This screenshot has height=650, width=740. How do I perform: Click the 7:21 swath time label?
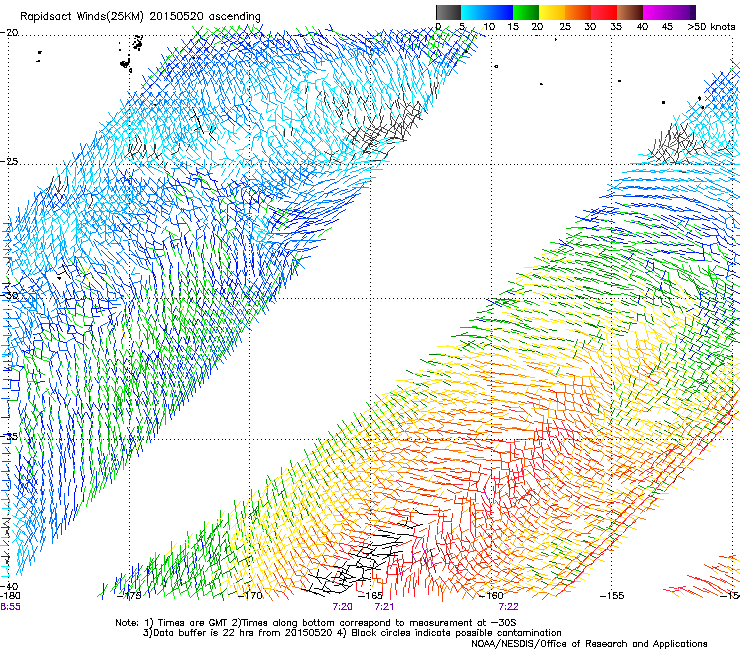click(384, 607)
